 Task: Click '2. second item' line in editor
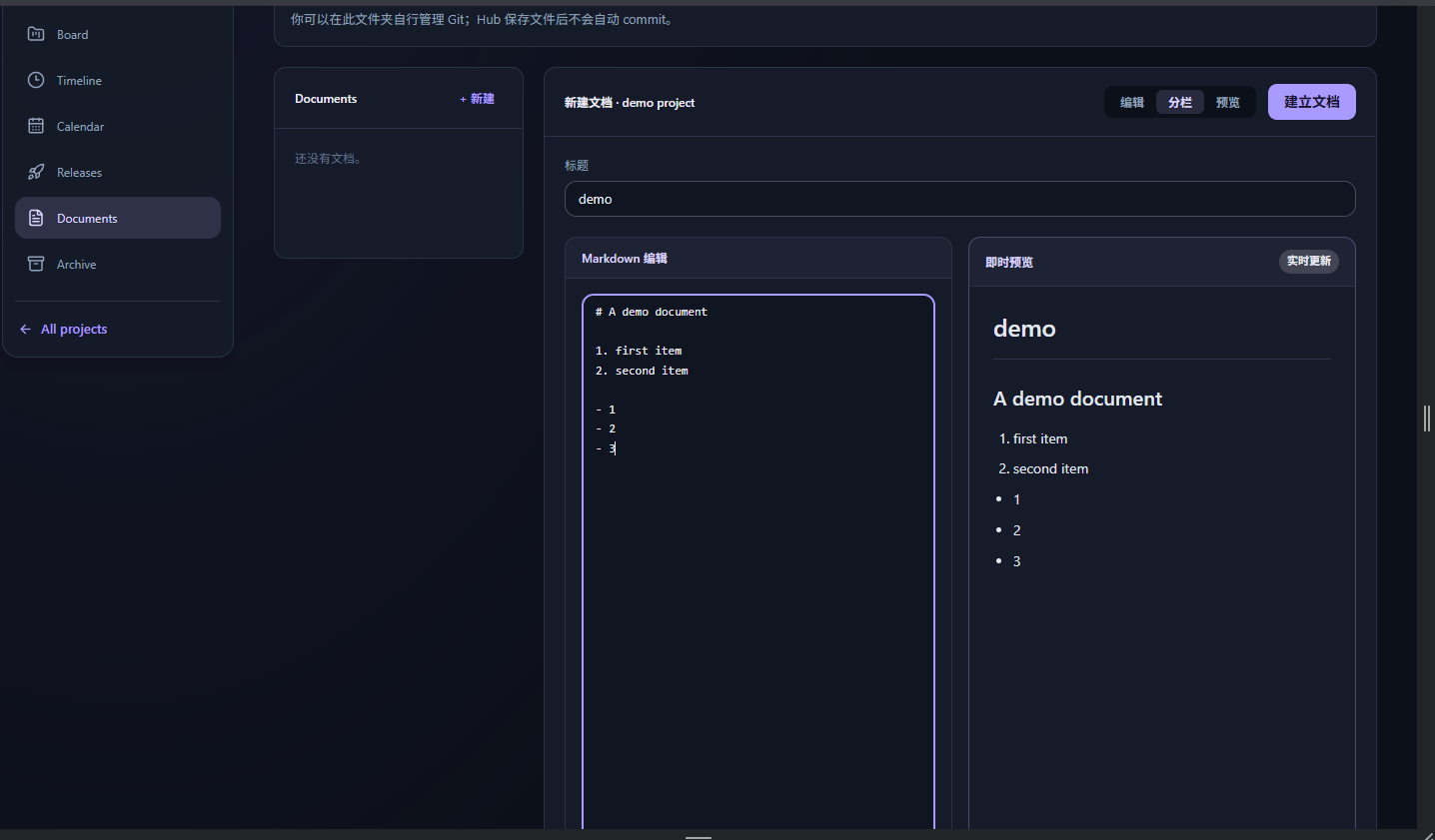[642, 371]
